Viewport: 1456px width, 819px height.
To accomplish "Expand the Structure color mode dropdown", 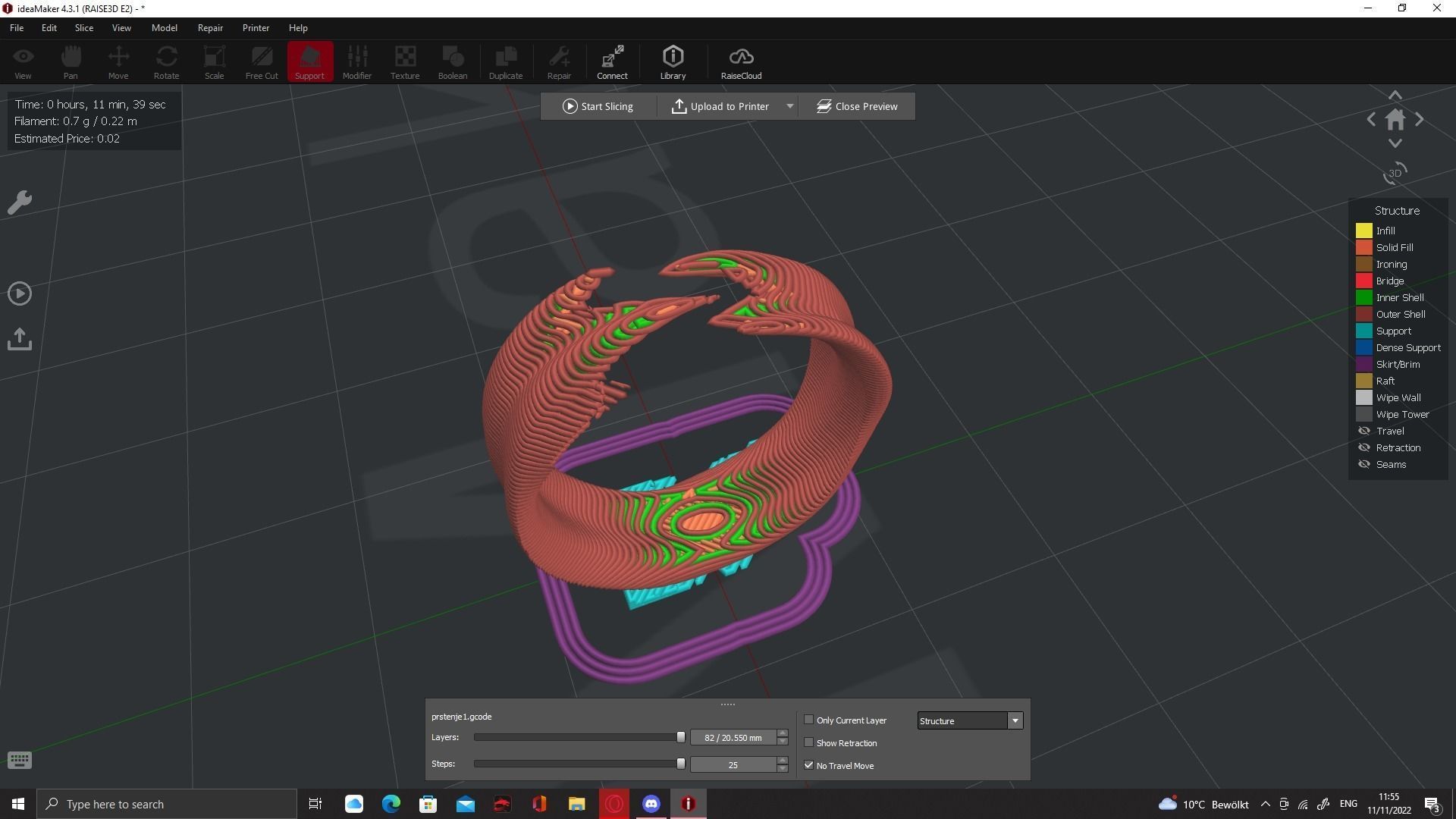I will click(x=1015, y=720).
